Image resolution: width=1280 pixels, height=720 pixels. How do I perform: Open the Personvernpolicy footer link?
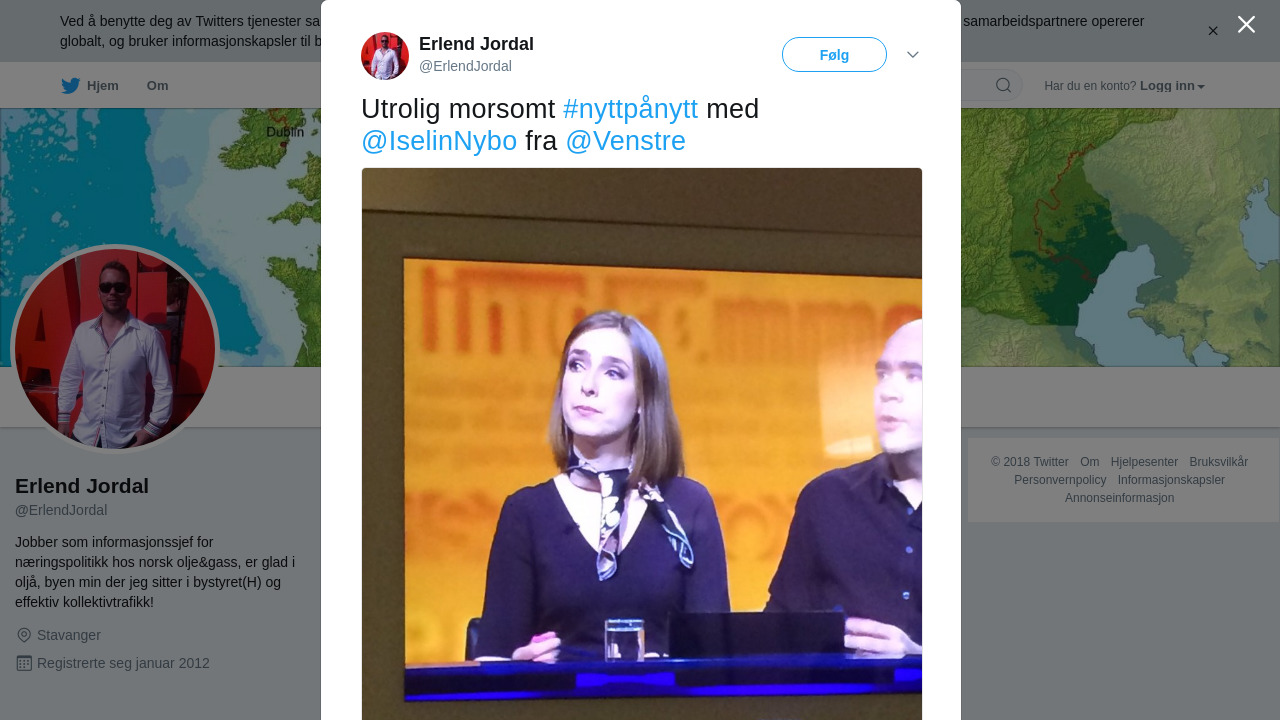(1060, 480)
